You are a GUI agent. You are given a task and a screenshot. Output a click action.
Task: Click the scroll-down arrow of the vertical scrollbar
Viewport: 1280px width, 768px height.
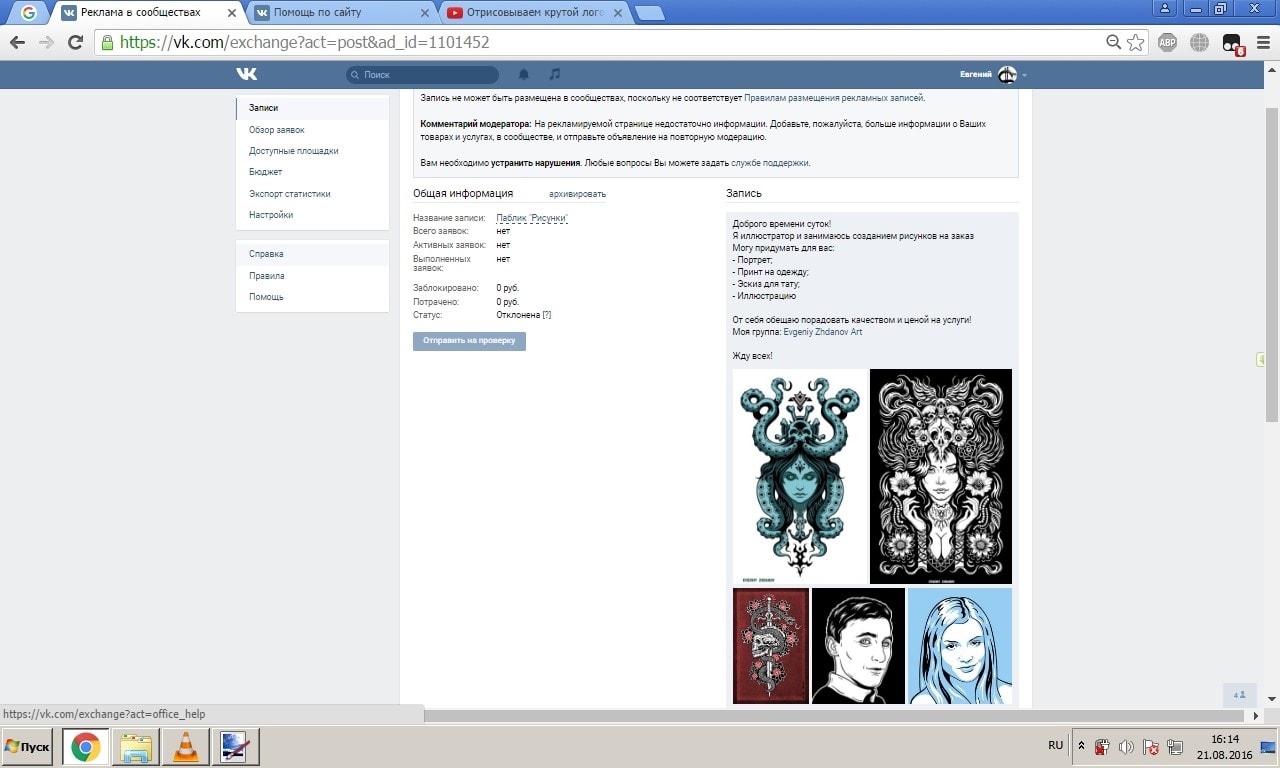click(1271, 699)
